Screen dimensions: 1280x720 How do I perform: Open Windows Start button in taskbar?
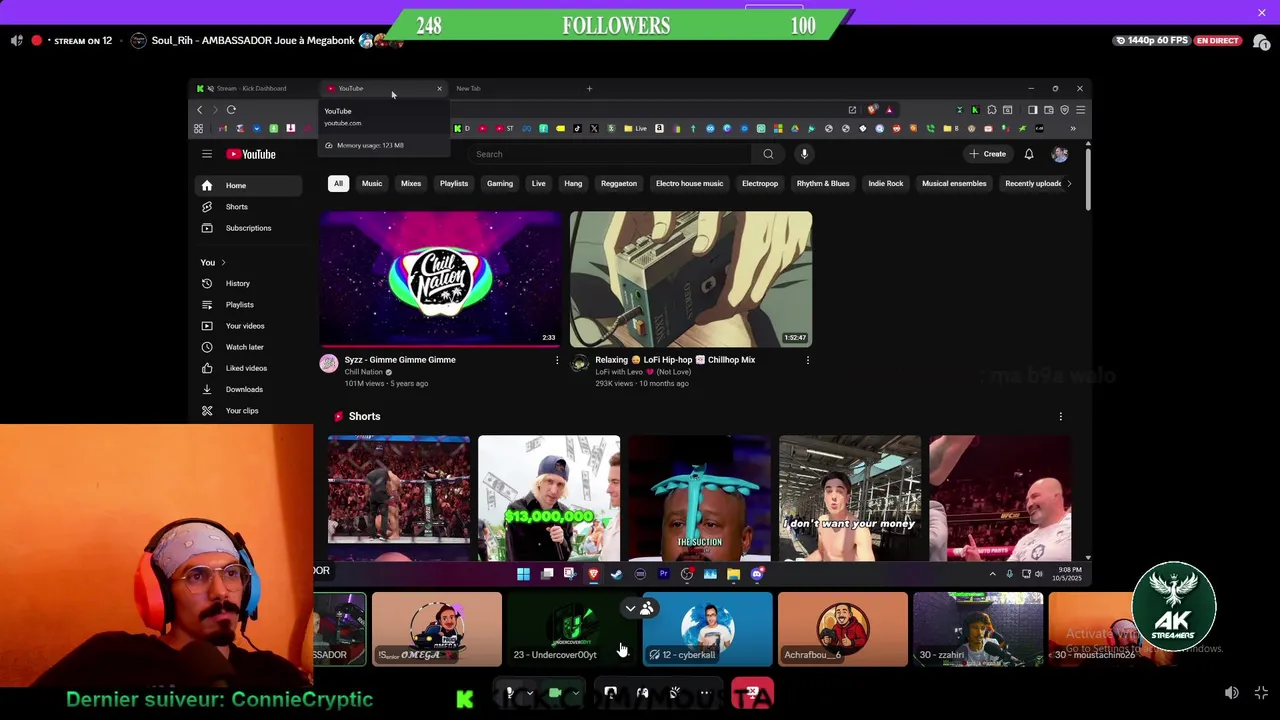point(523,574)
